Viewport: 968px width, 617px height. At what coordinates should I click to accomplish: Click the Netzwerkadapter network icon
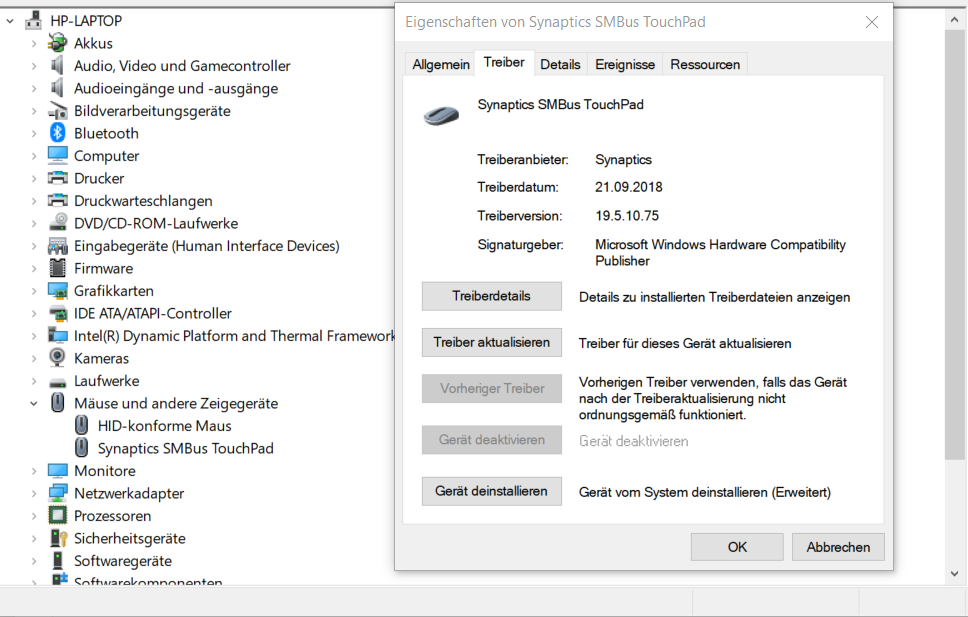(57, 493)
